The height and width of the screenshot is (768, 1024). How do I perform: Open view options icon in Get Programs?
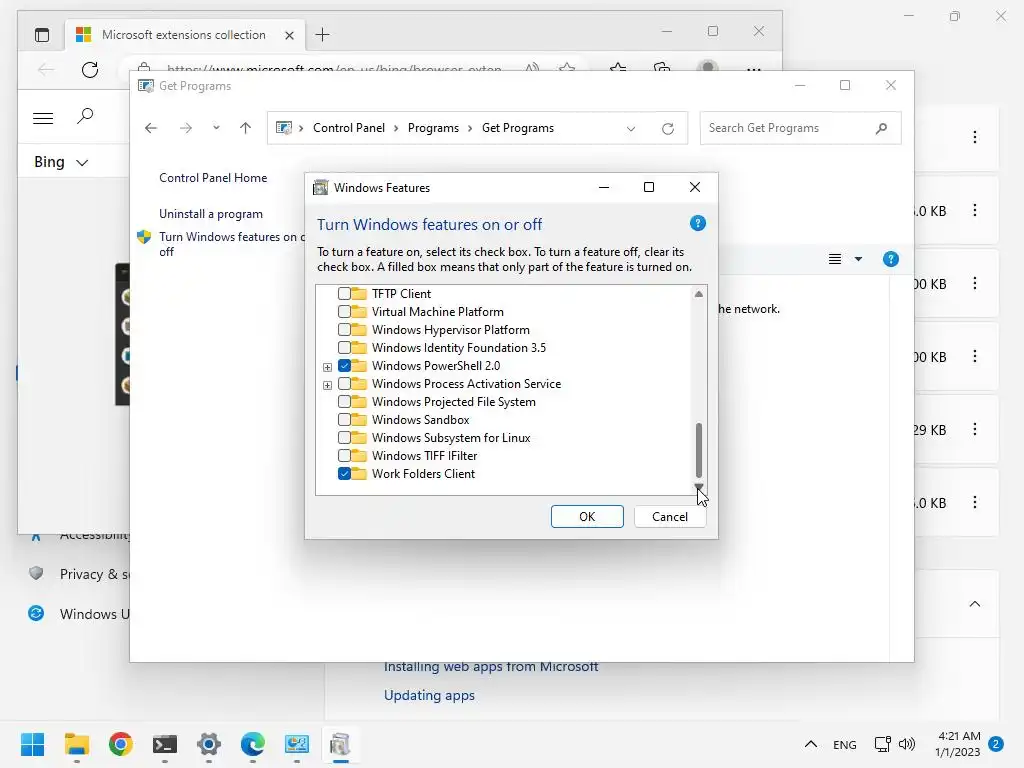pyautogui.click(x=835, y=259)
